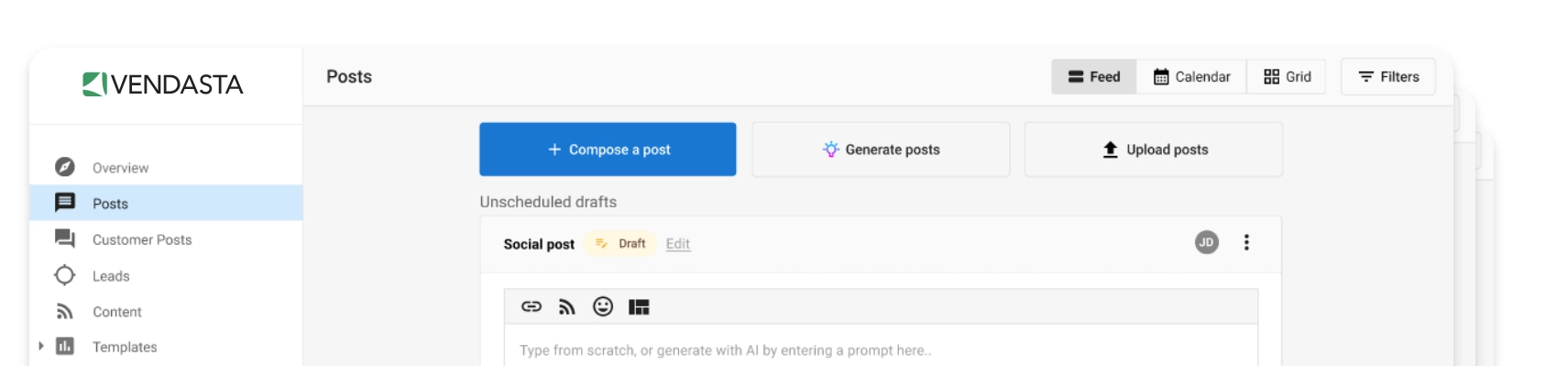This screenshot has height=367, width=1568.
Task: Switch to Grid view
Action: (x=1287, y=77)
